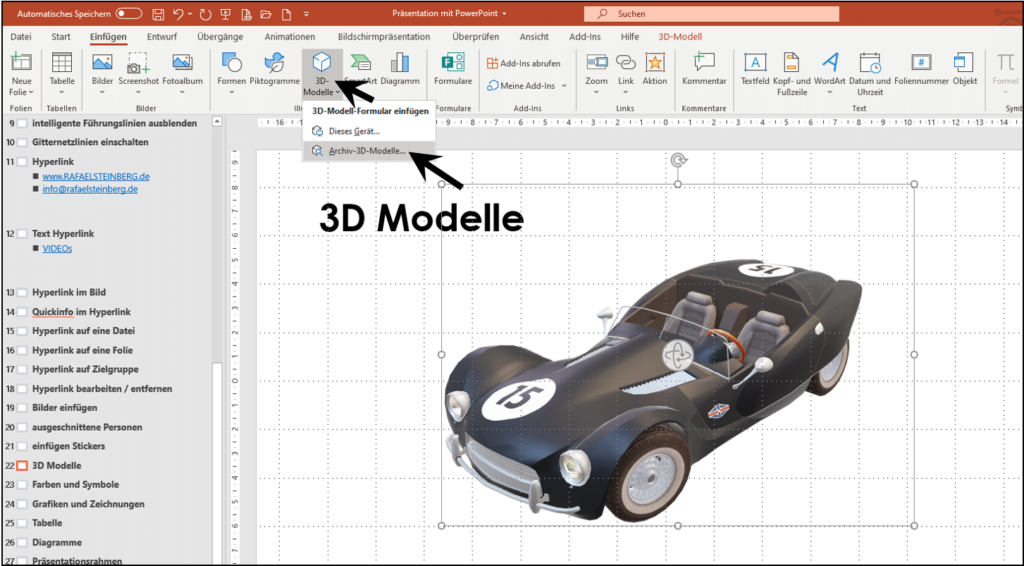The image size is (1024, 566).
Task: Click outline pane scrollbar up arrow
Action: point(217,121)
